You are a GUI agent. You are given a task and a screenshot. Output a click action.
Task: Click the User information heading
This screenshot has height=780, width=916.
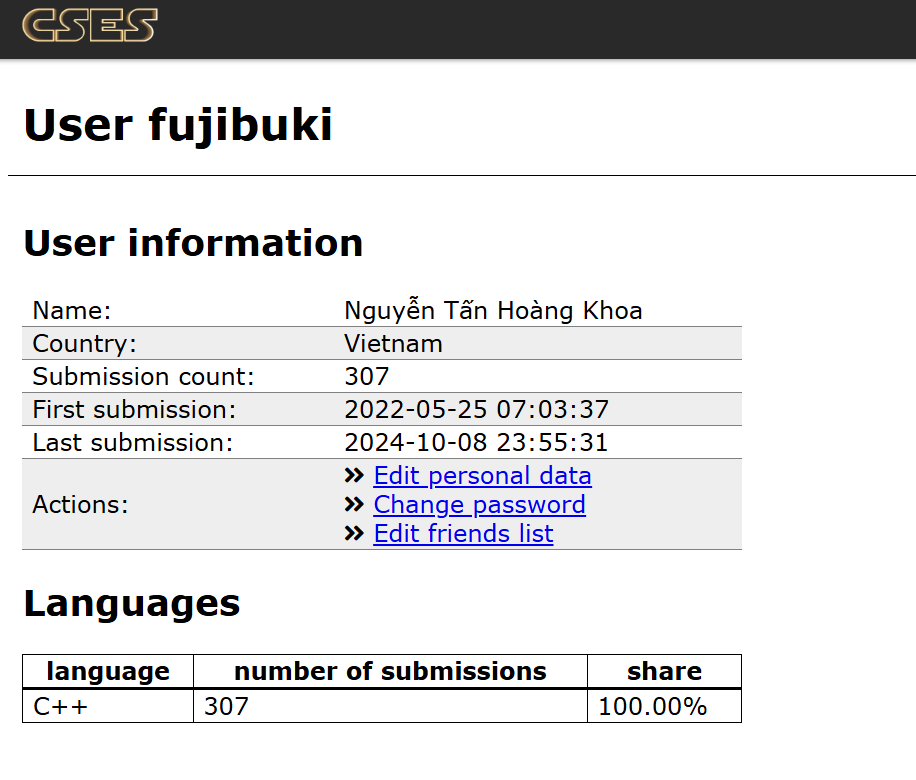click(193, 243)
